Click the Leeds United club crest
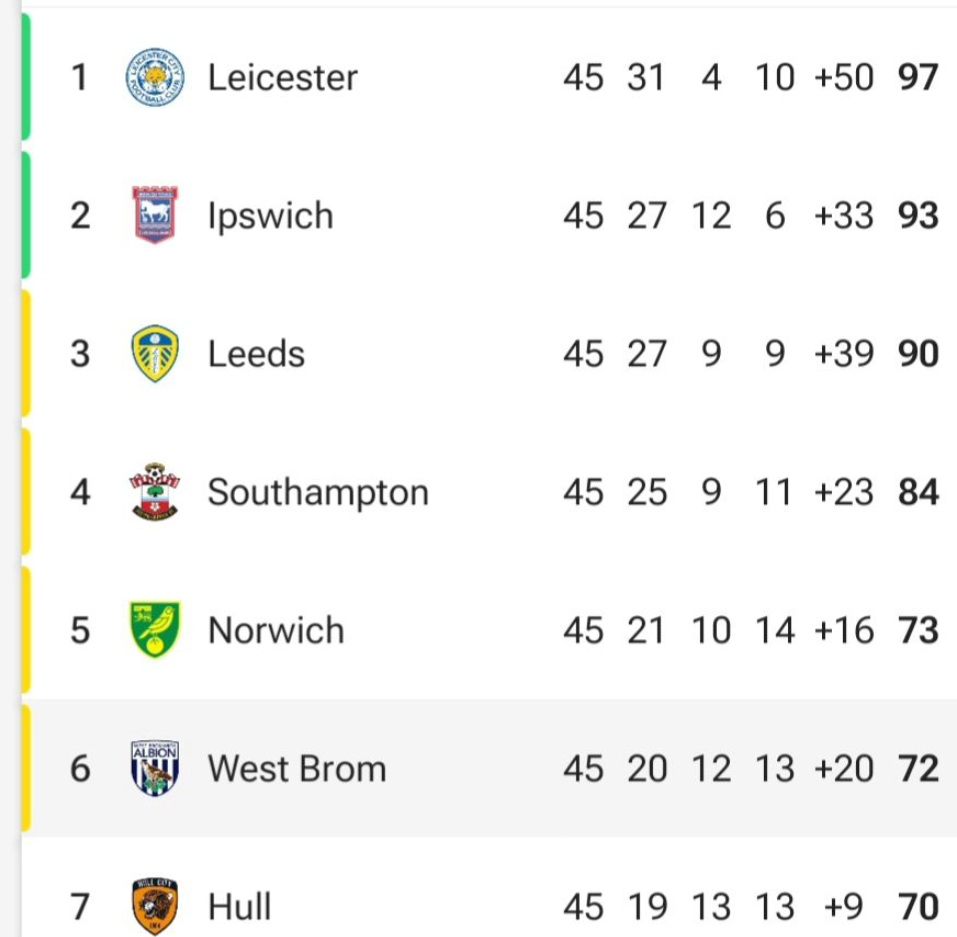Image resolution: width=957 pixels, height=937 pixels. click(x=155, y=353)
